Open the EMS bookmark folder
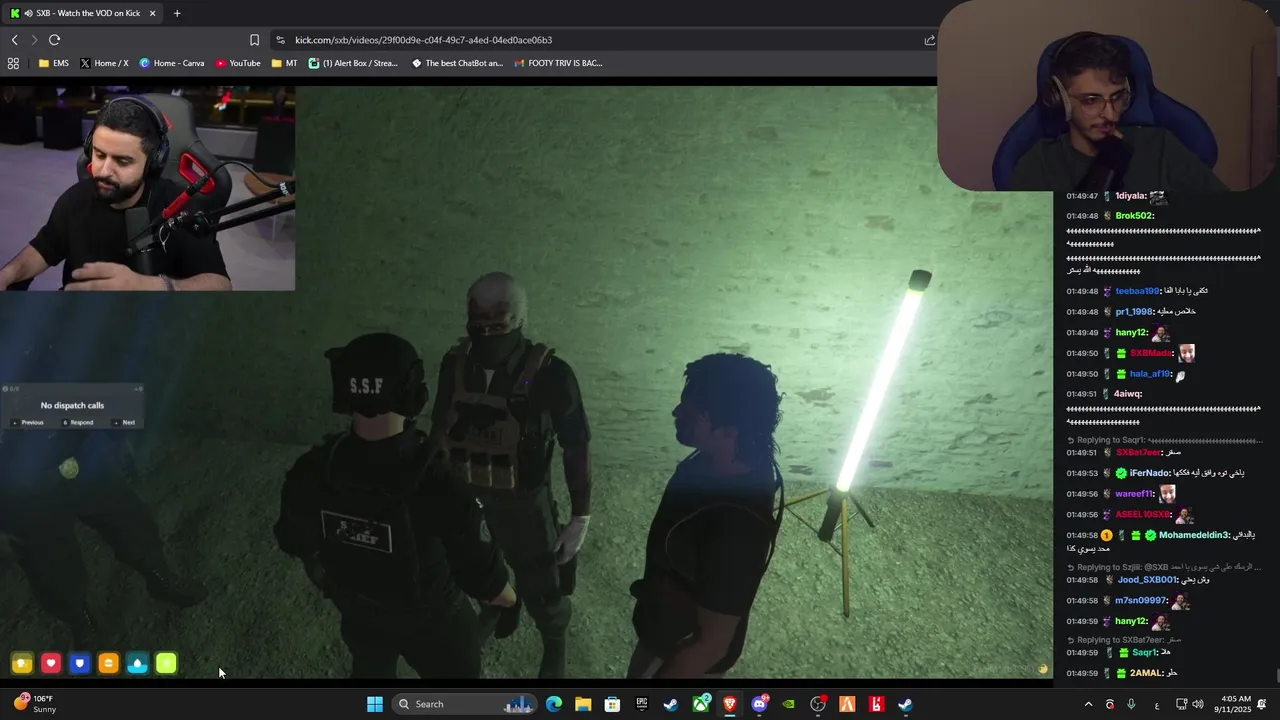The image size is (1280, 720). click(x=54, y=63)
